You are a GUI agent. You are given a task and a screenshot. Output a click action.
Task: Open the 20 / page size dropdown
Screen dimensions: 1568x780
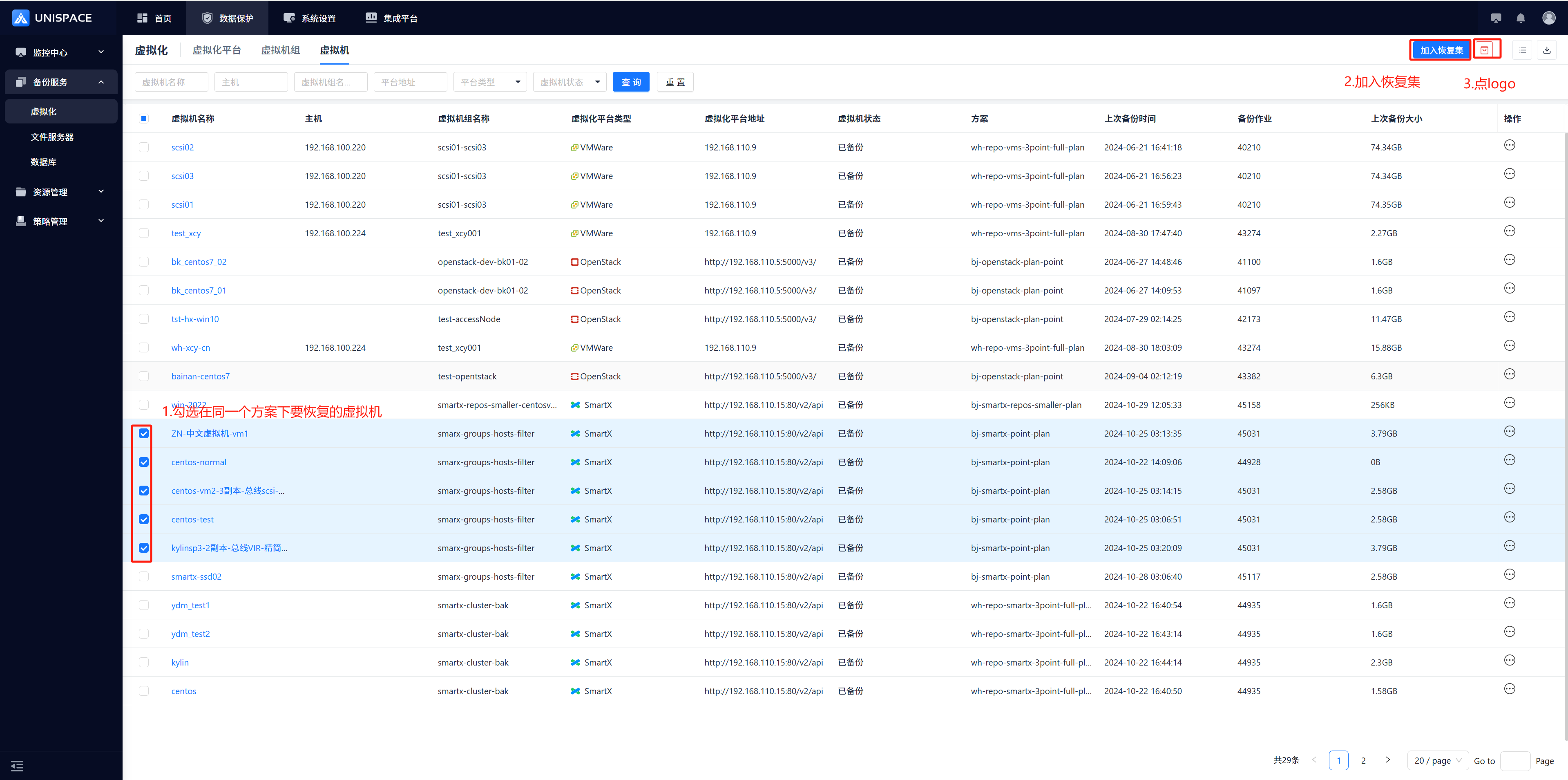[x=1437, y=760]
